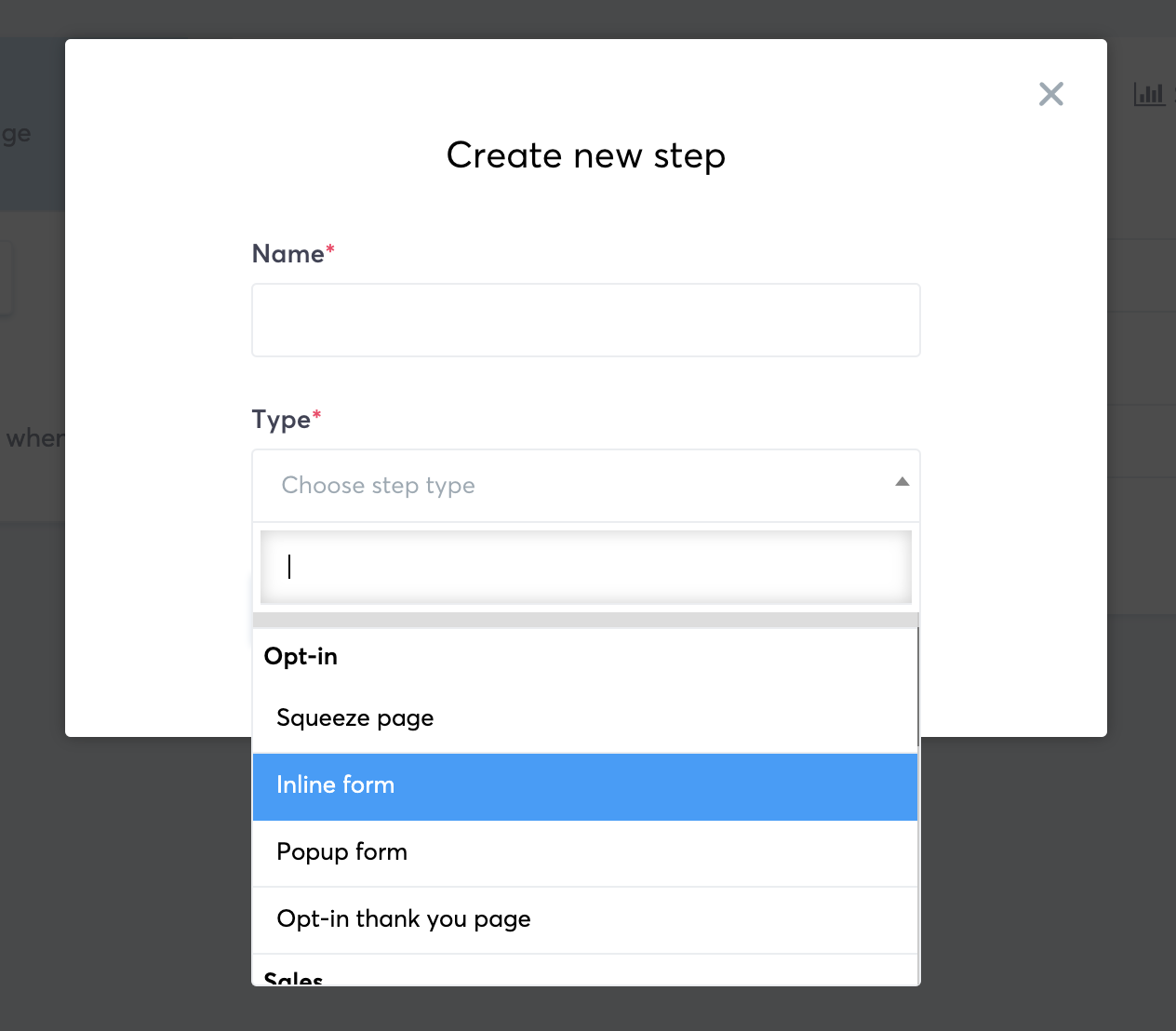Viewport: 1176px width, 1031px height.
Task: Click the Opt-in group header
Action: click(x=301, y=657)
